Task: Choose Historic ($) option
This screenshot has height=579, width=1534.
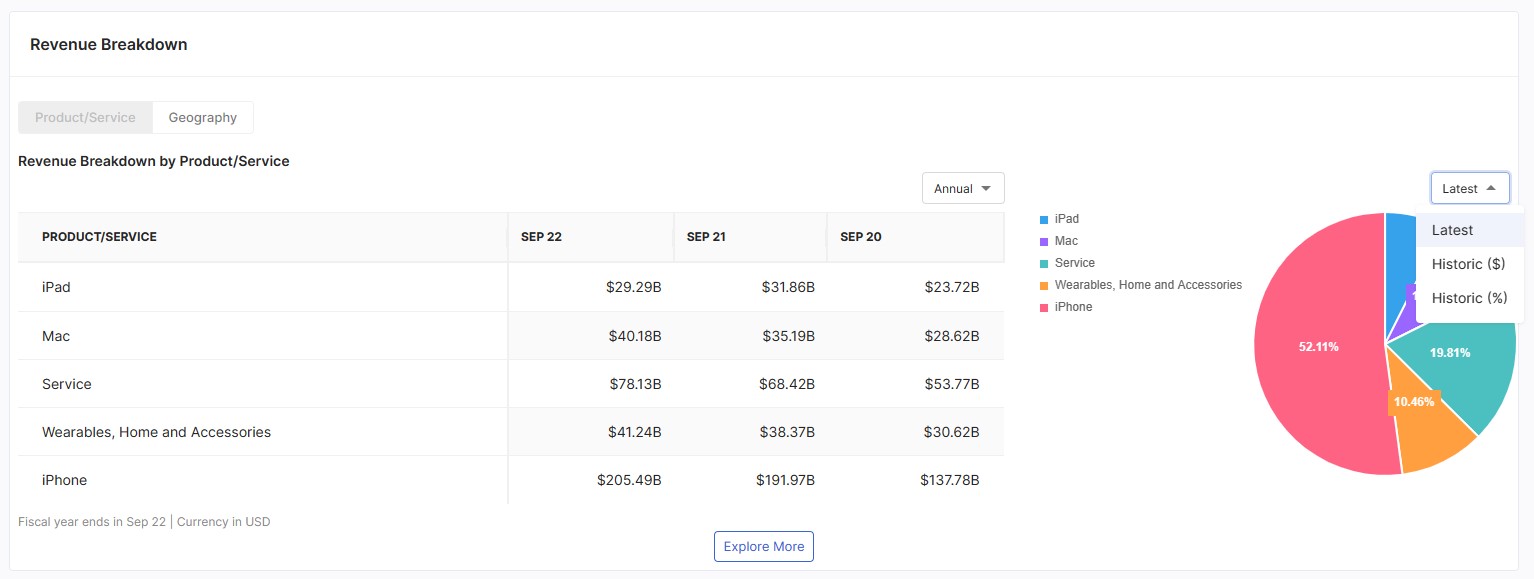Action: [x=1469, y=264]
